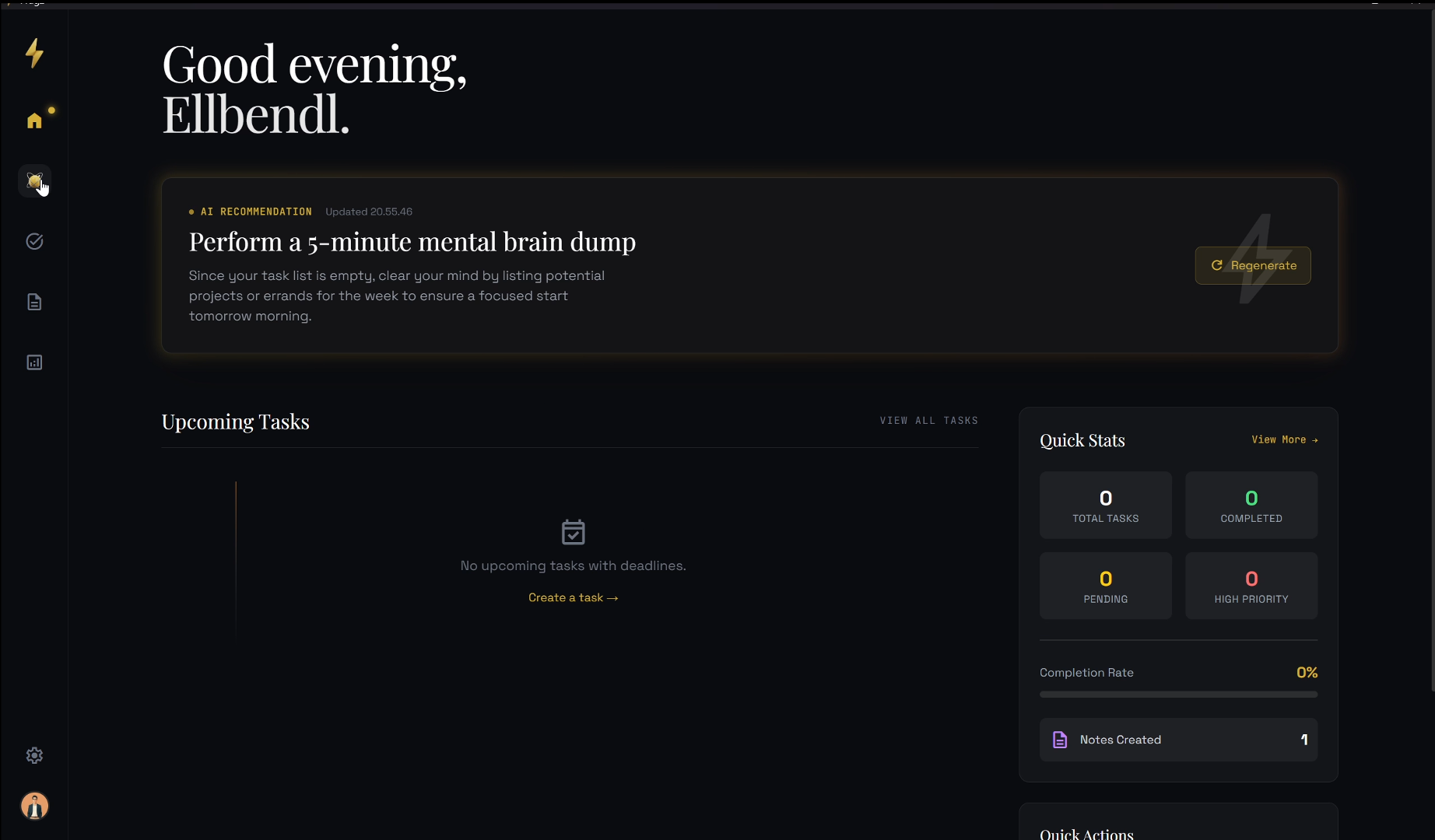Open the Analytics chart sidebar icon

pos(34,362)
